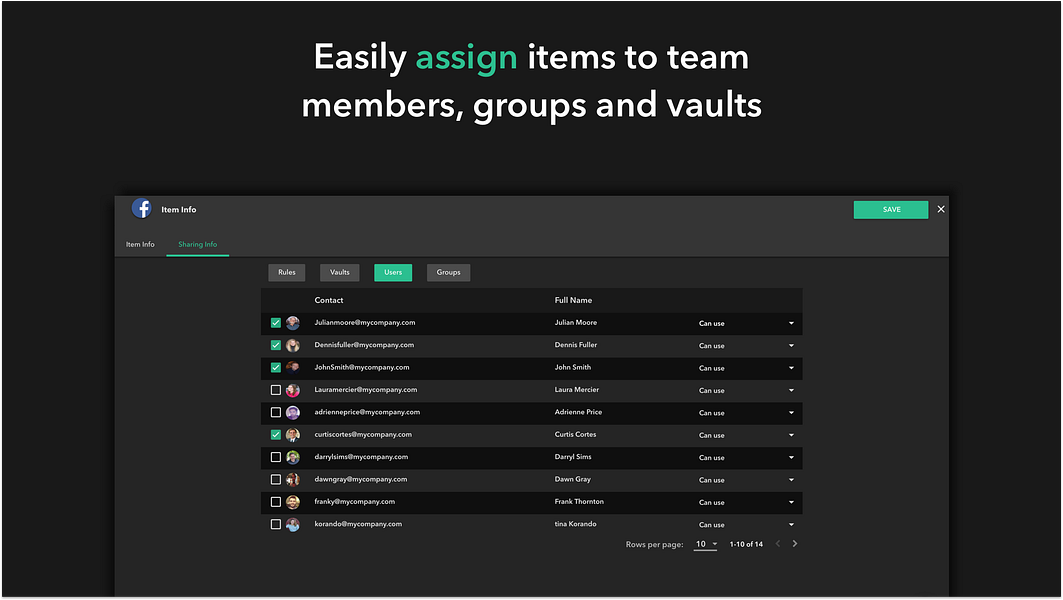Uncheck Julian Moore's row
The height and width of the screenshot is (600, 1063).
[276, 322]
